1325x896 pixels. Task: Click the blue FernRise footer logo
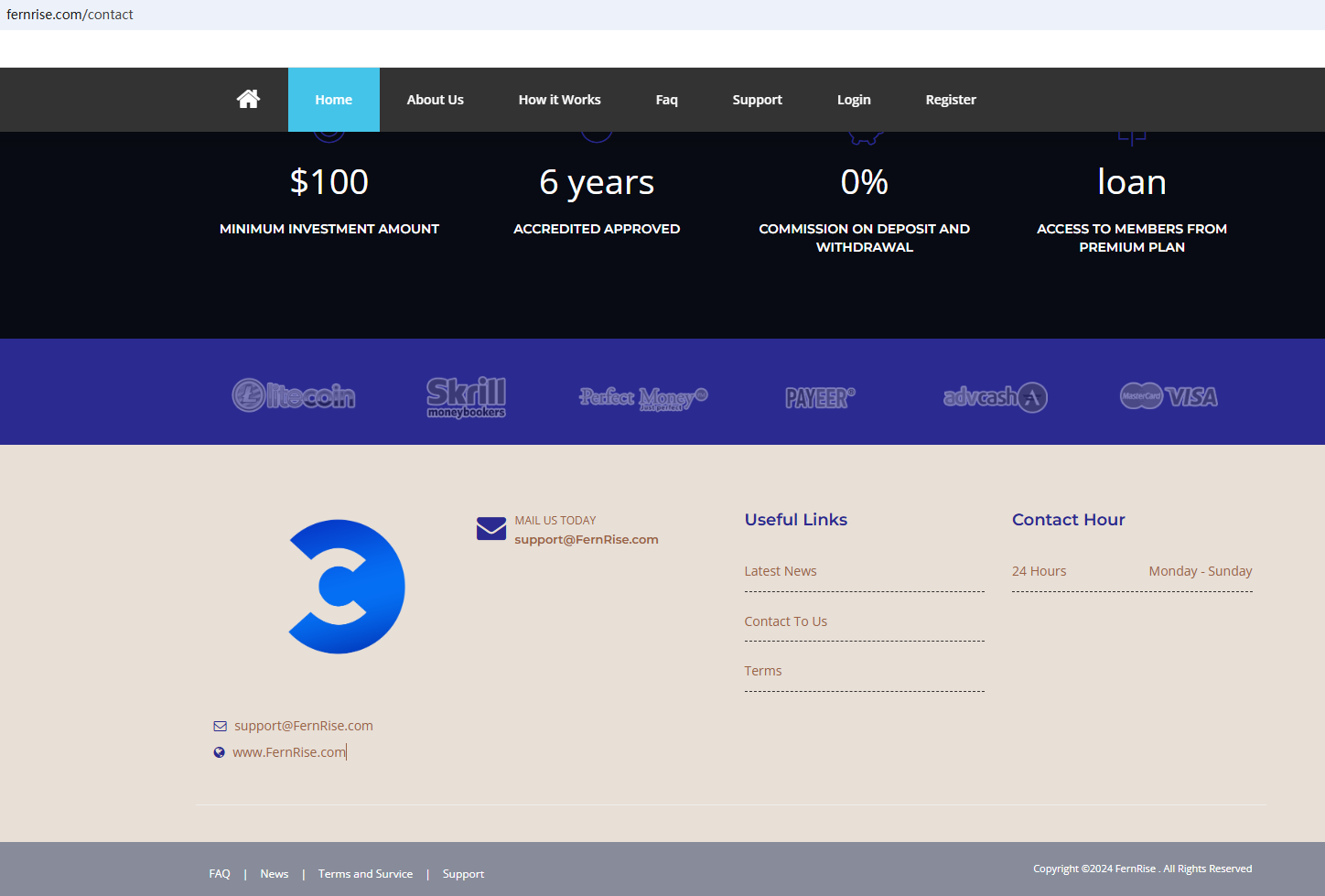tap(347, 587)
